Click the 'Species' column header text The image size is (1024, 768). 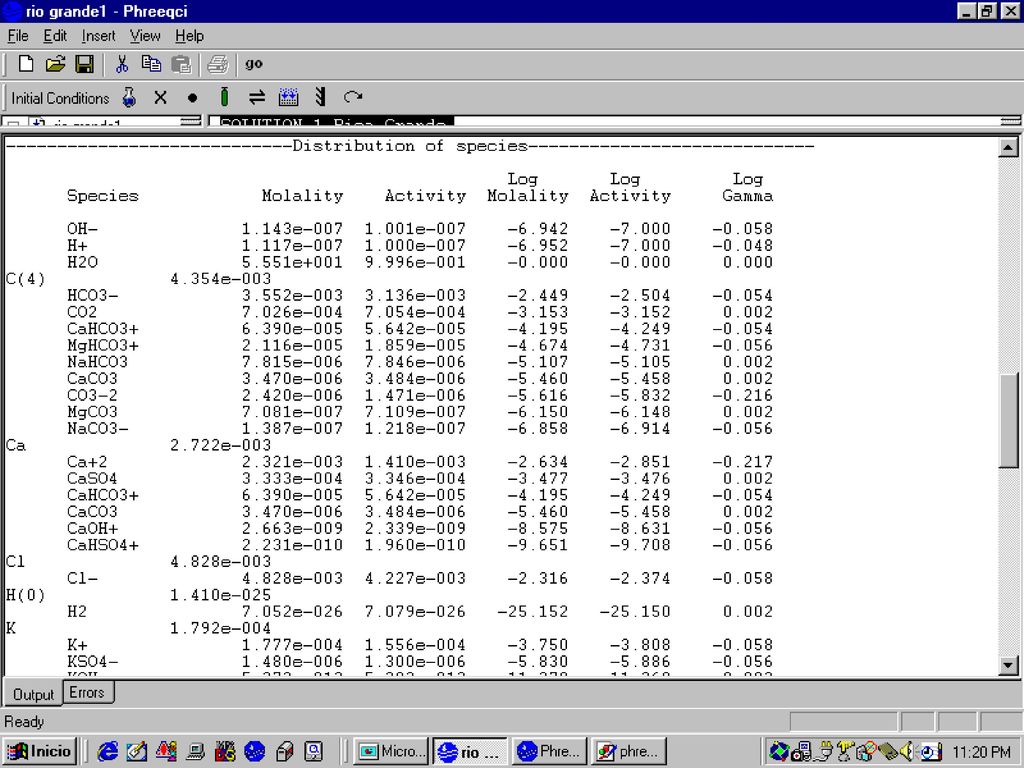[103, 196]
